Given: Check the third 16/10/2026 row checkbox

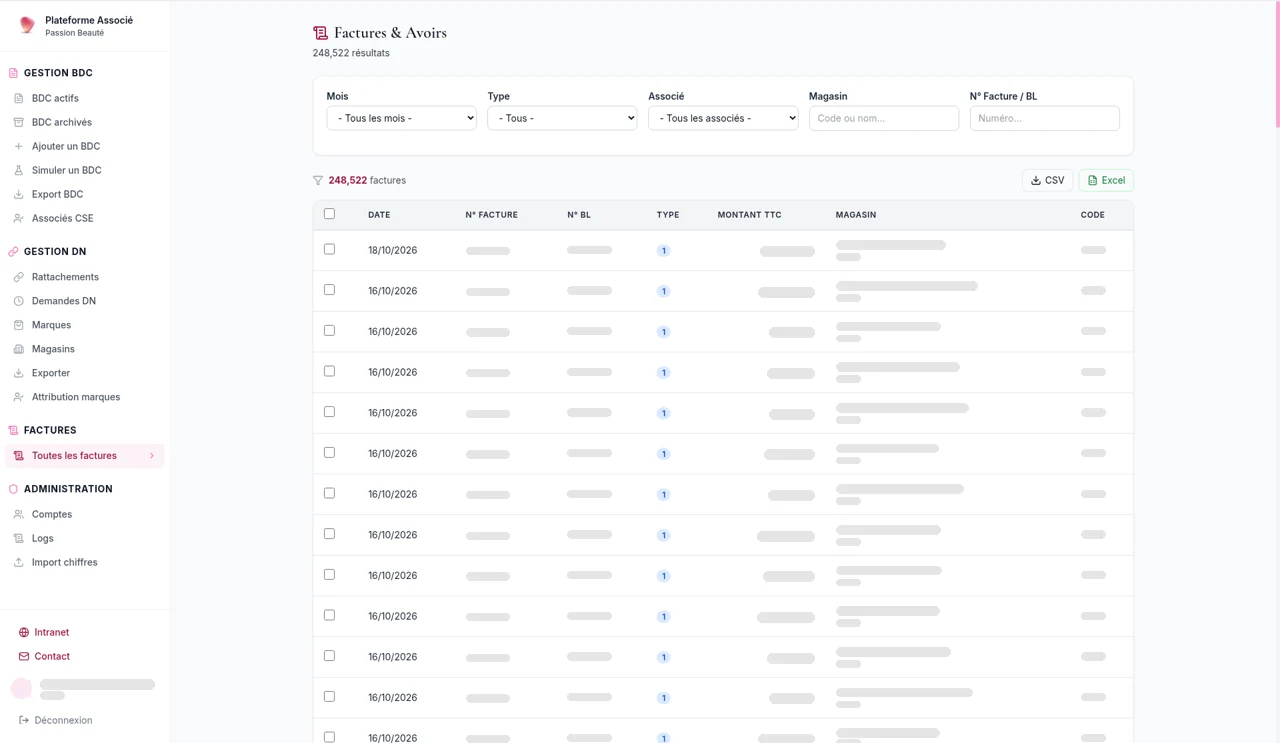Looking at the screenshot, I should pos(329,371).
